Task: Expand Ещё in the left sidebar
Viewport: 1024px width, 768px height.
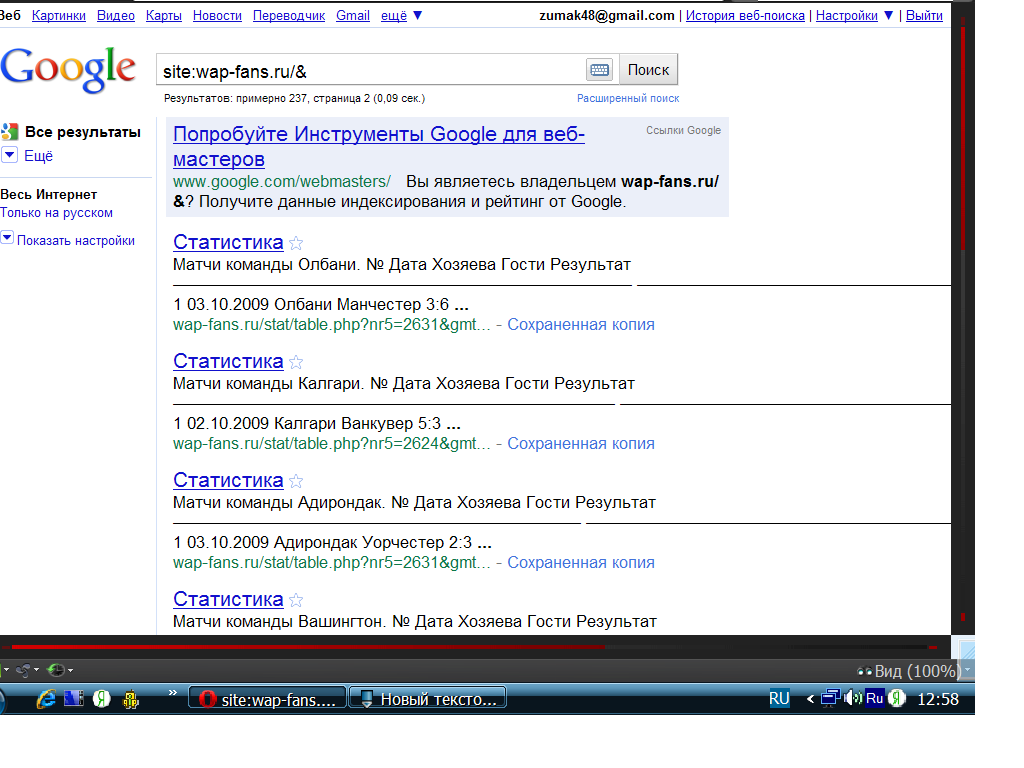Action: click(x=9, y=156)
